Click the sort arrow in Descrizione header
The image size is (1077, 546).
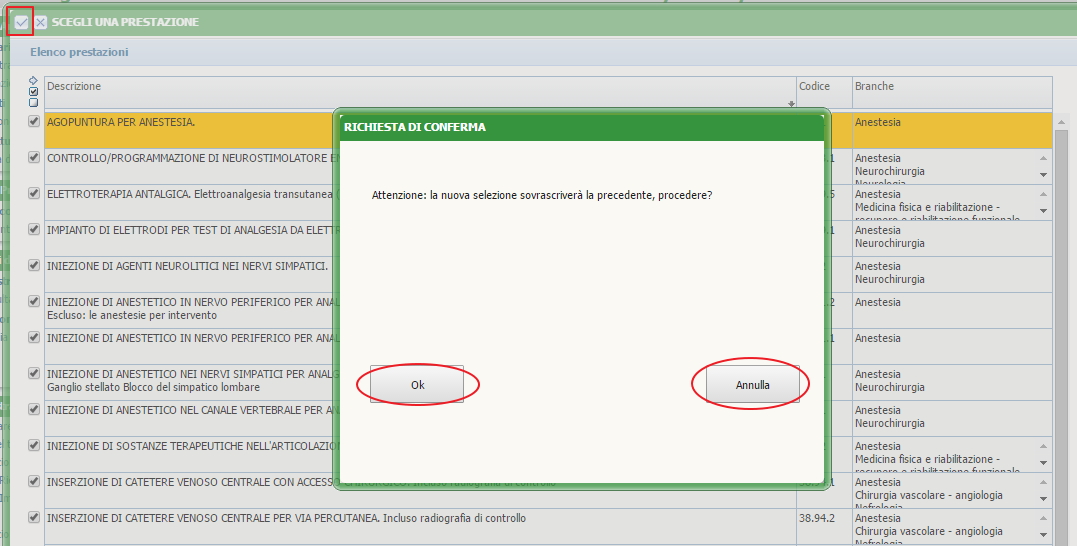click(x=791, y=104)
